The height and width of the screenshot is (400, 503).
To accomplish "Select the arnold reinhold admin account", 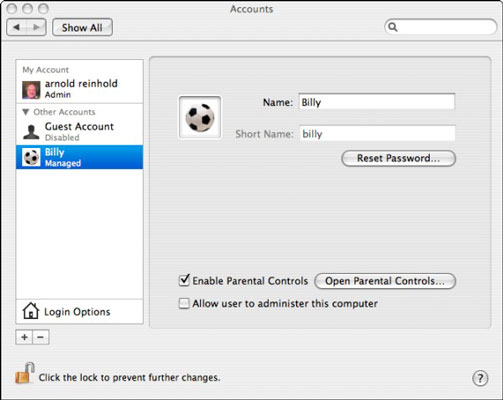I will (x=79, y=89).
